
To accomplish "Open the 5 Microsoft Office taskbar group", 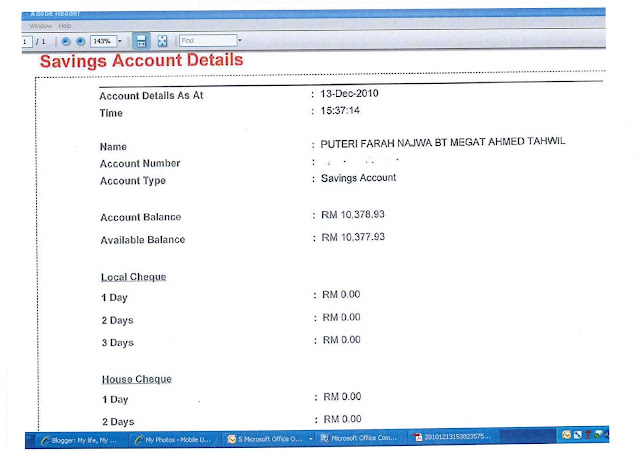I will 266,439.
